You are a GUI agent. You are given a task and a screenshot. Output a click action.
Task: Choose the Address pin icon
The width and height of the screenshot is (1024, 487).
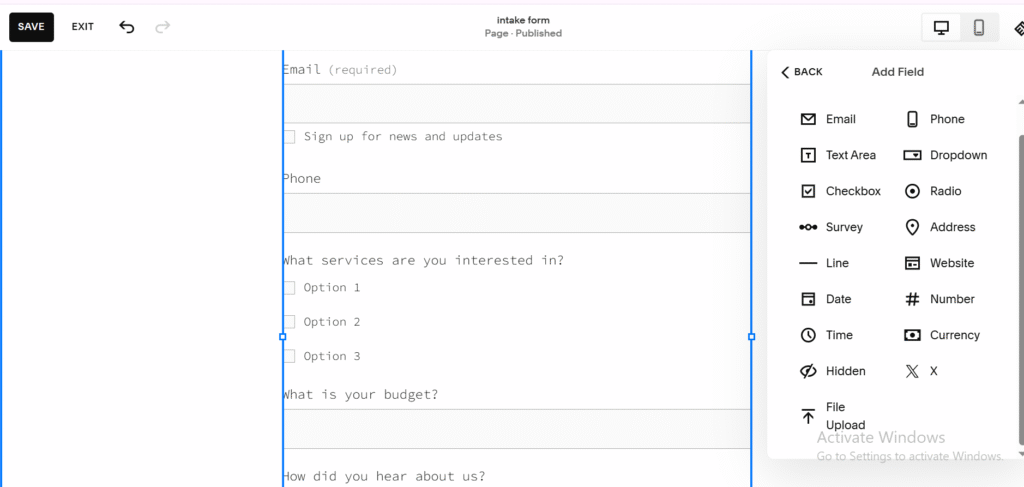click(x=912, y=227)
